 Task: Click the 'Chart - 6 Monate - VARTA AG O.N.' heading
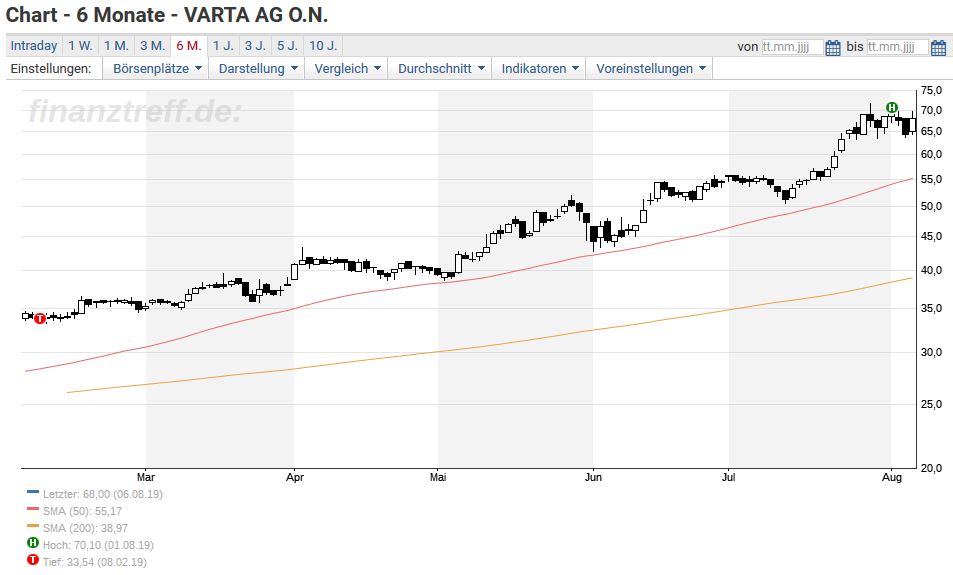click(167, 15)
